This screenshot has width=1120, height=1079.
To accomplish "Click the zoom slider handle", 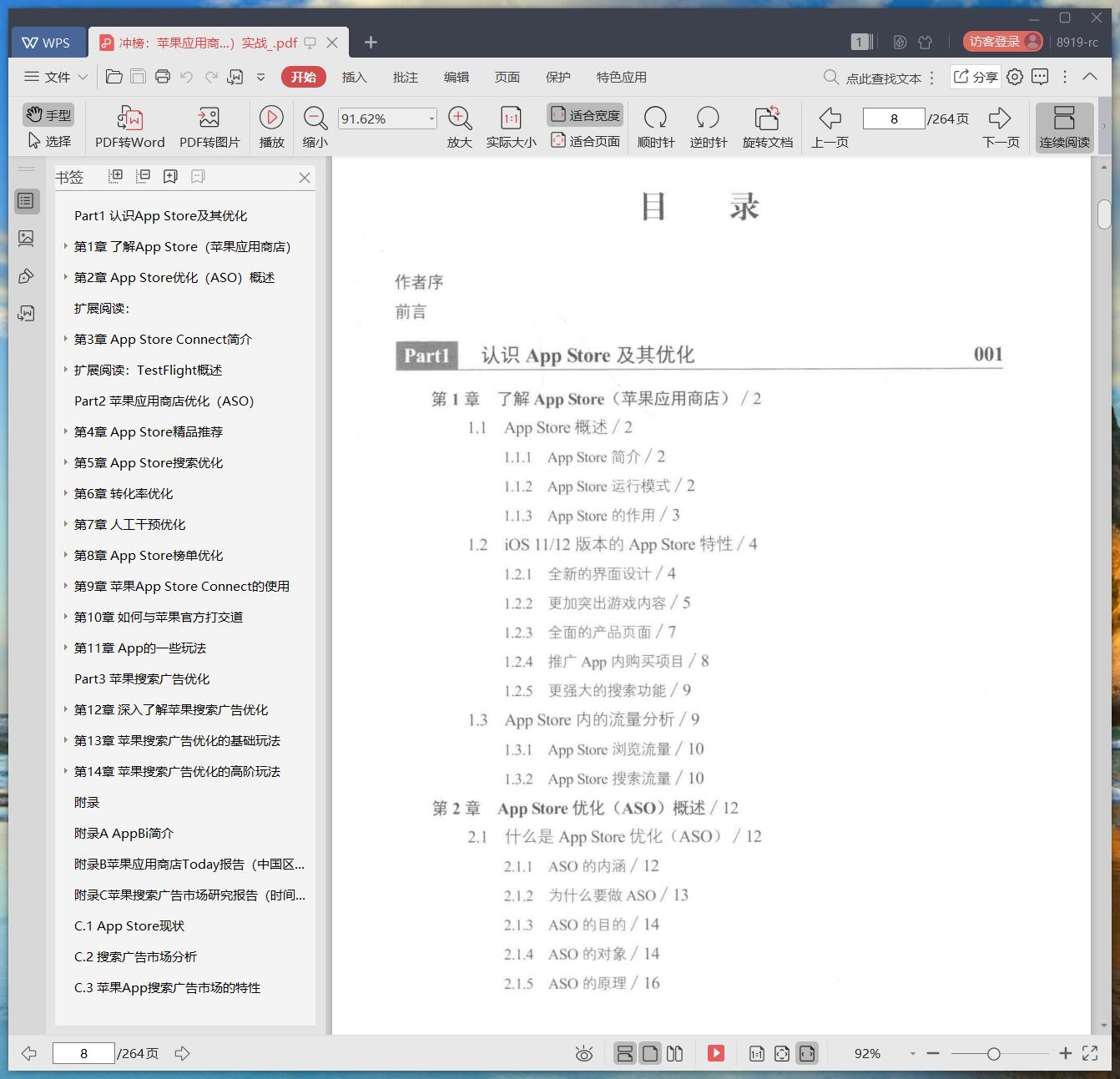I will (993, 1054).
